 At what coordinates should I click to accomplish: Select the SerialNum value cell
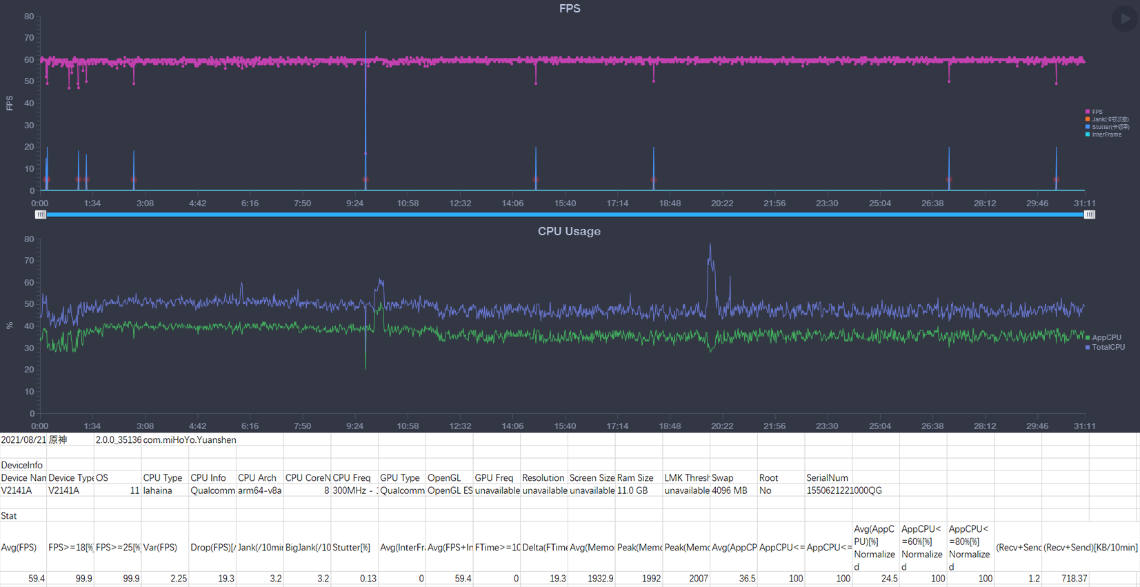pos(844,491)
